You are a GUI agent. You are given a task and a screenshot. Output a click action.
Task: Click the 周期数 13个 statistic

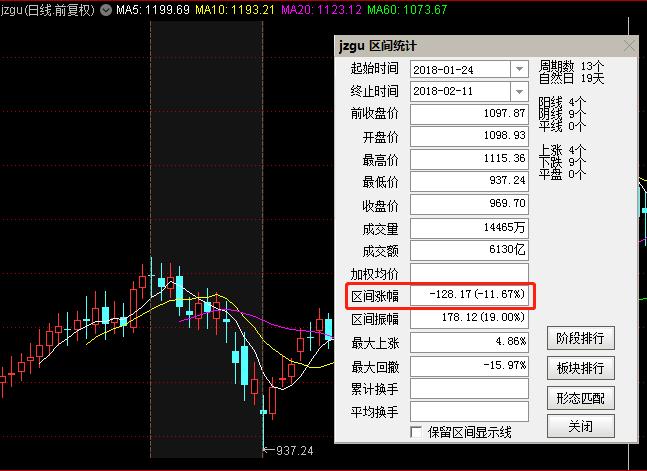(571, 66)
